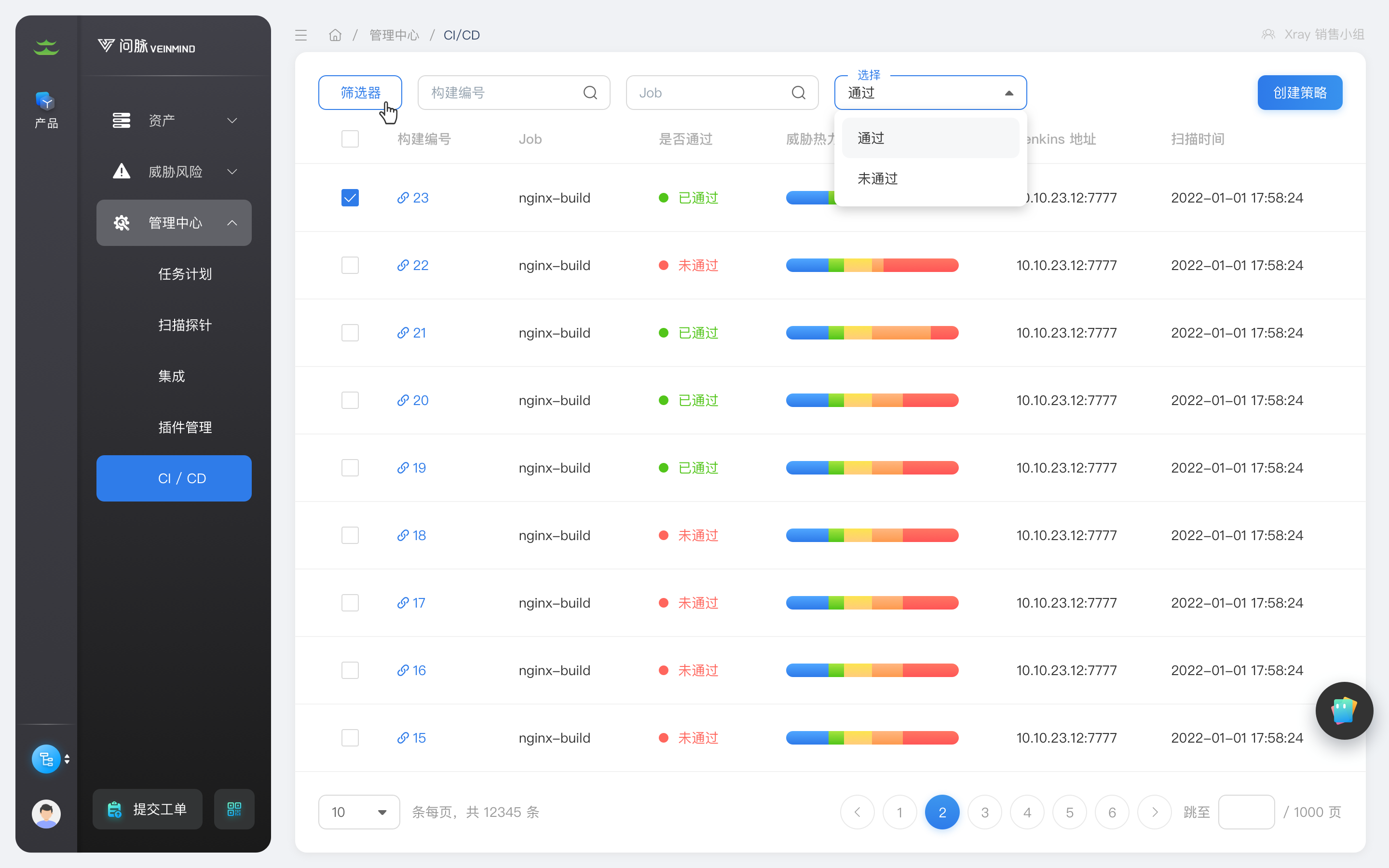The width and height of the screenshot is (1389, 868).
Task: Click the 创建策略 button
Action: (x=1299, y=93)
